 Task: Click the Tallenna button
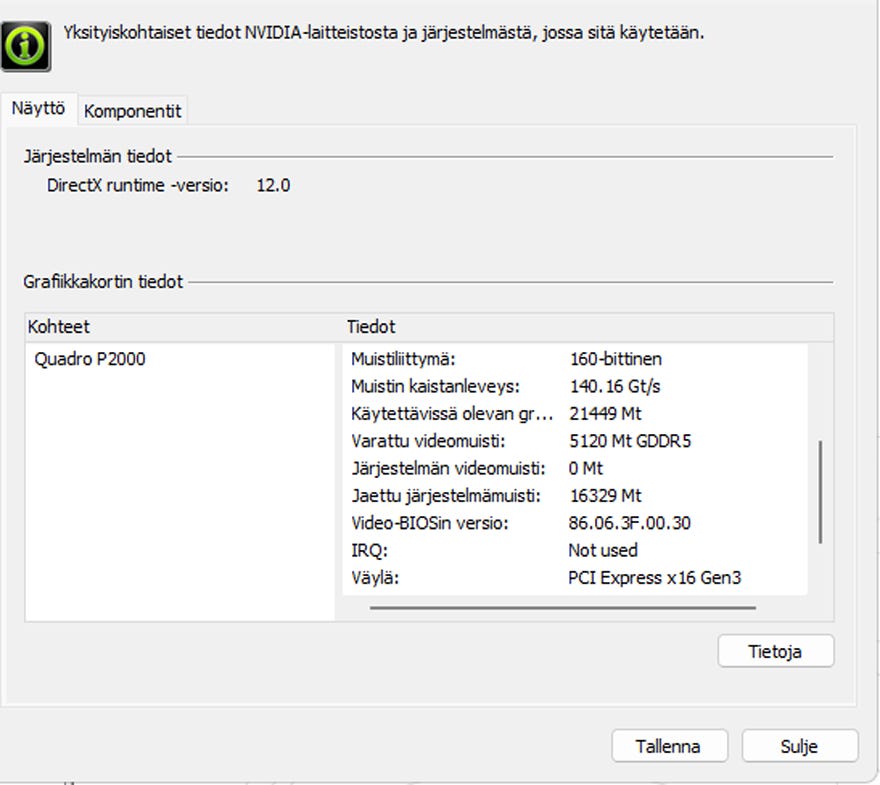point(668,746)
